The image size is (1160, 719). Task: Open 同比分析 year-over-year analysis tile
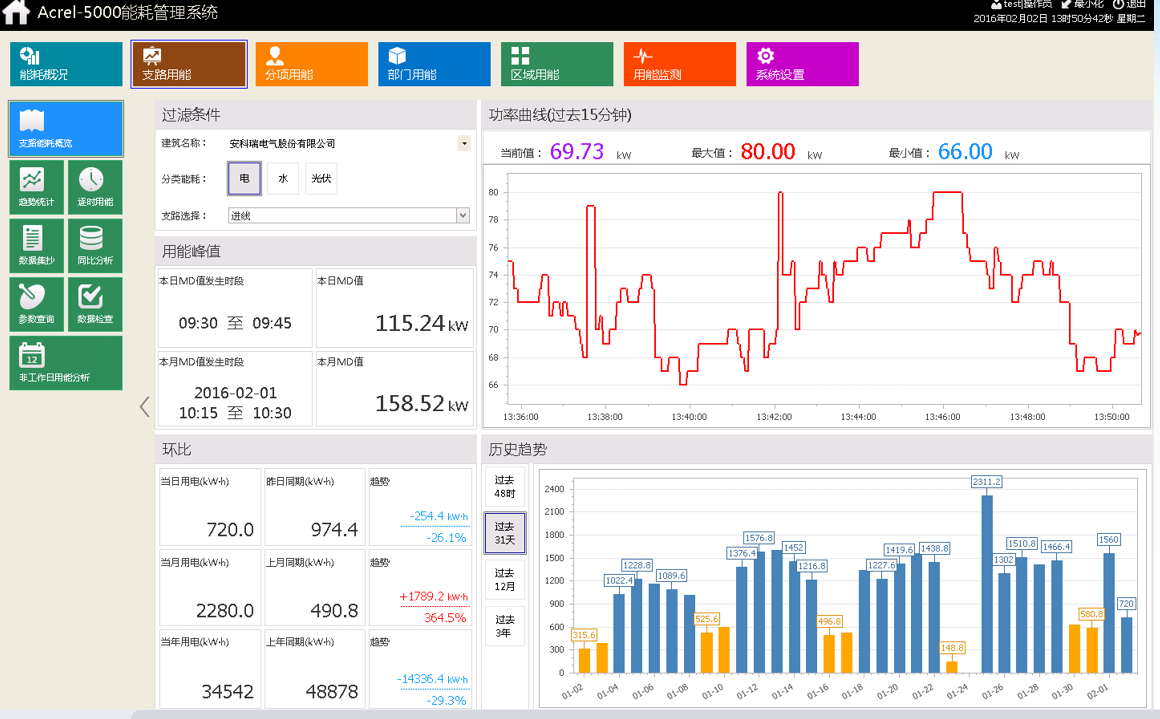[x=94, y=245]
